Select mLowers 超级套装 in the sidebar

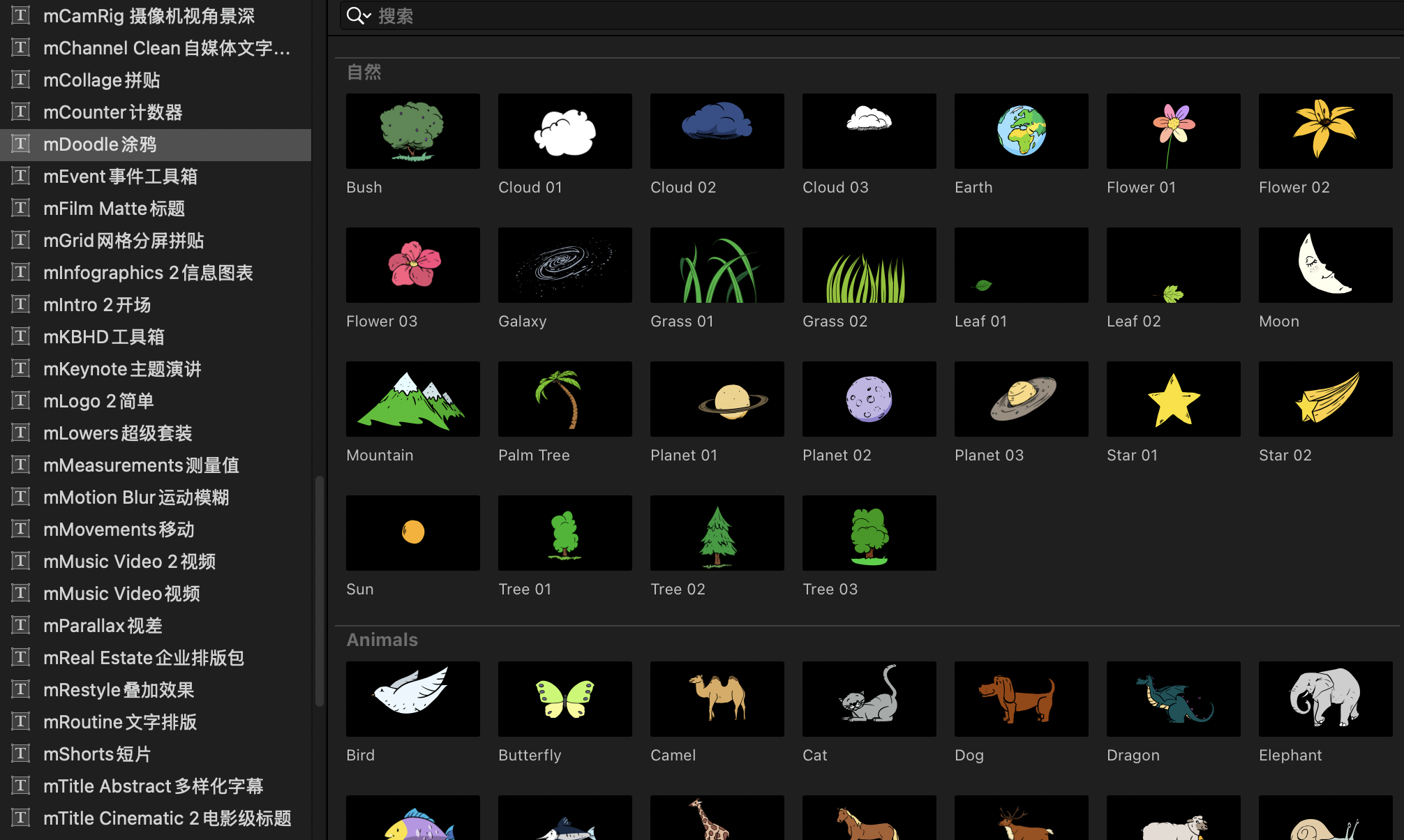156,433
